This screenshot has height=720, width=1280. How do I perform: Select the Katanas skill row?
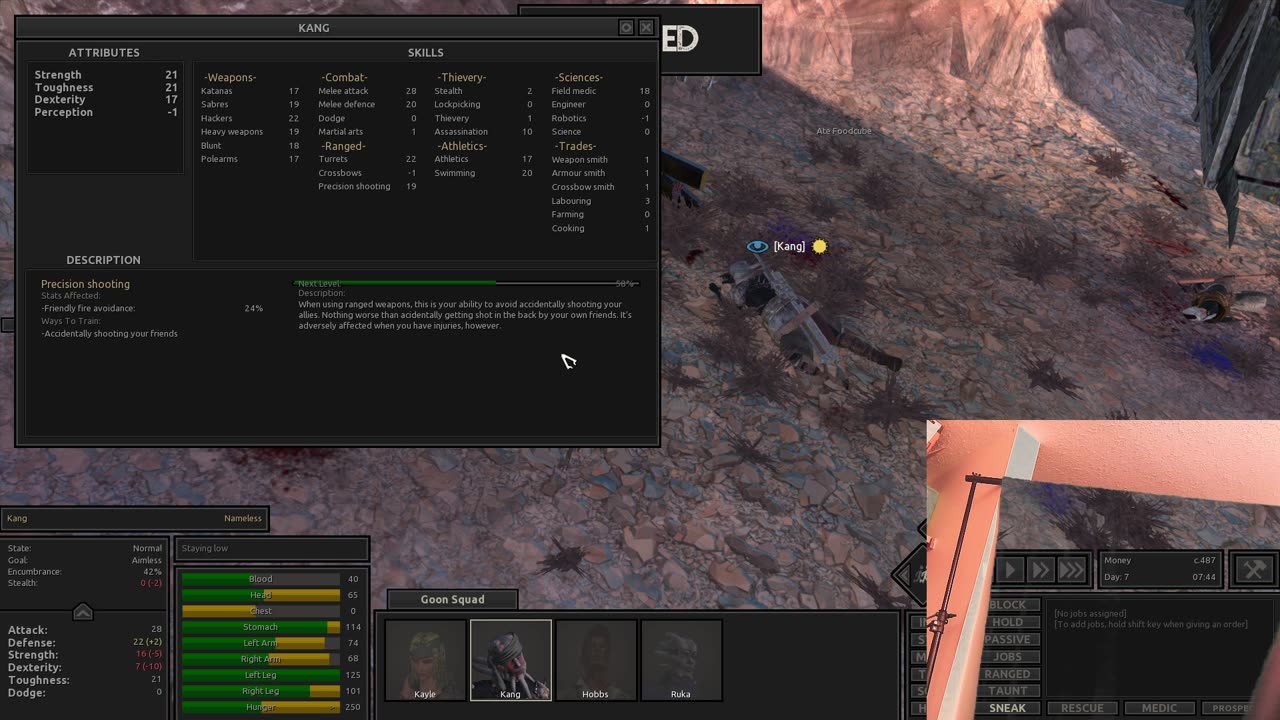[250, 91]
